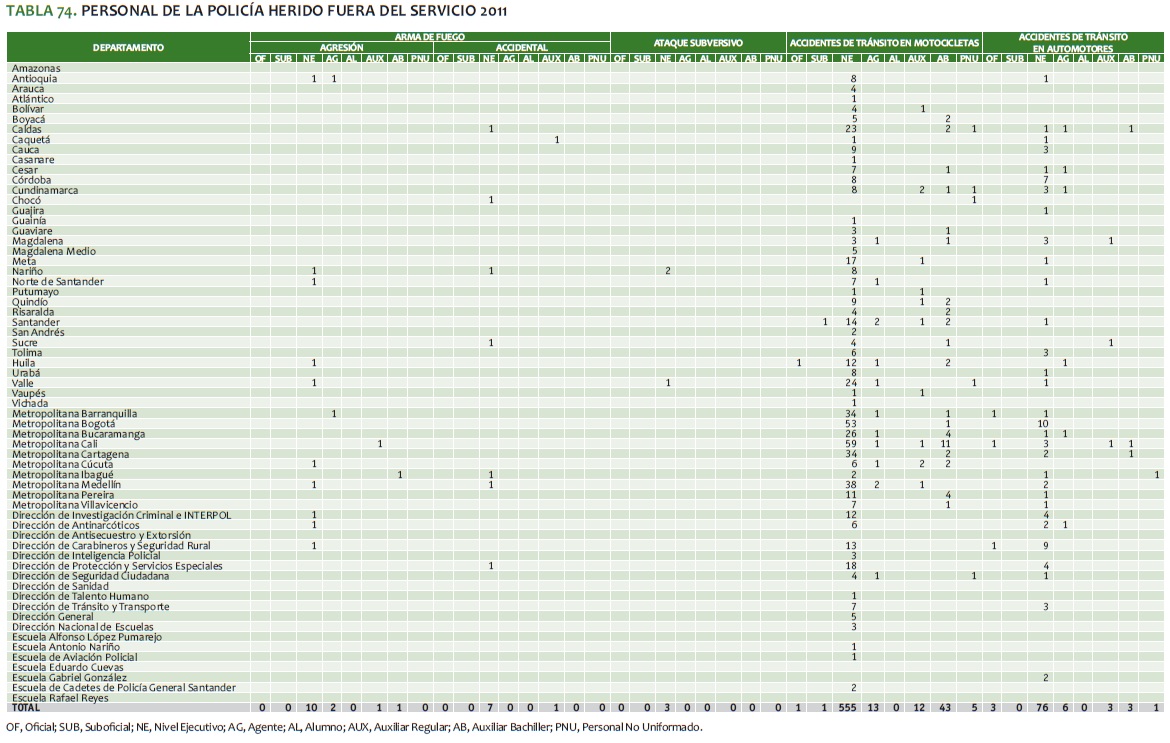Select the Antioquia row label
The image size is (1170, 743).
(x=35, y=78)
